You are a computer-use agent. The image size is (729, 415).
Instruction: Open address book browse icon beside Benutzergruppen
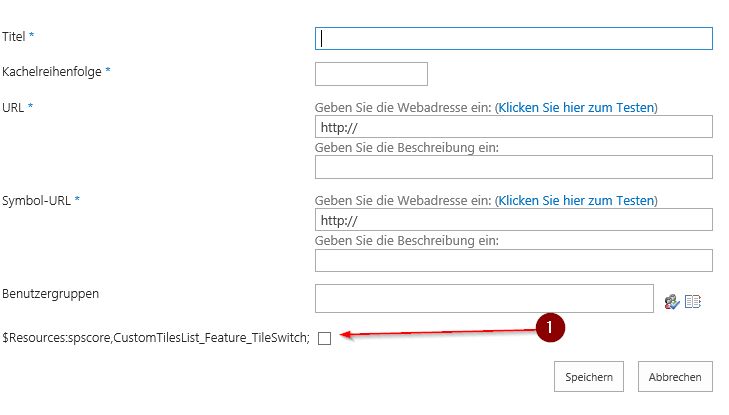point(693,302)
